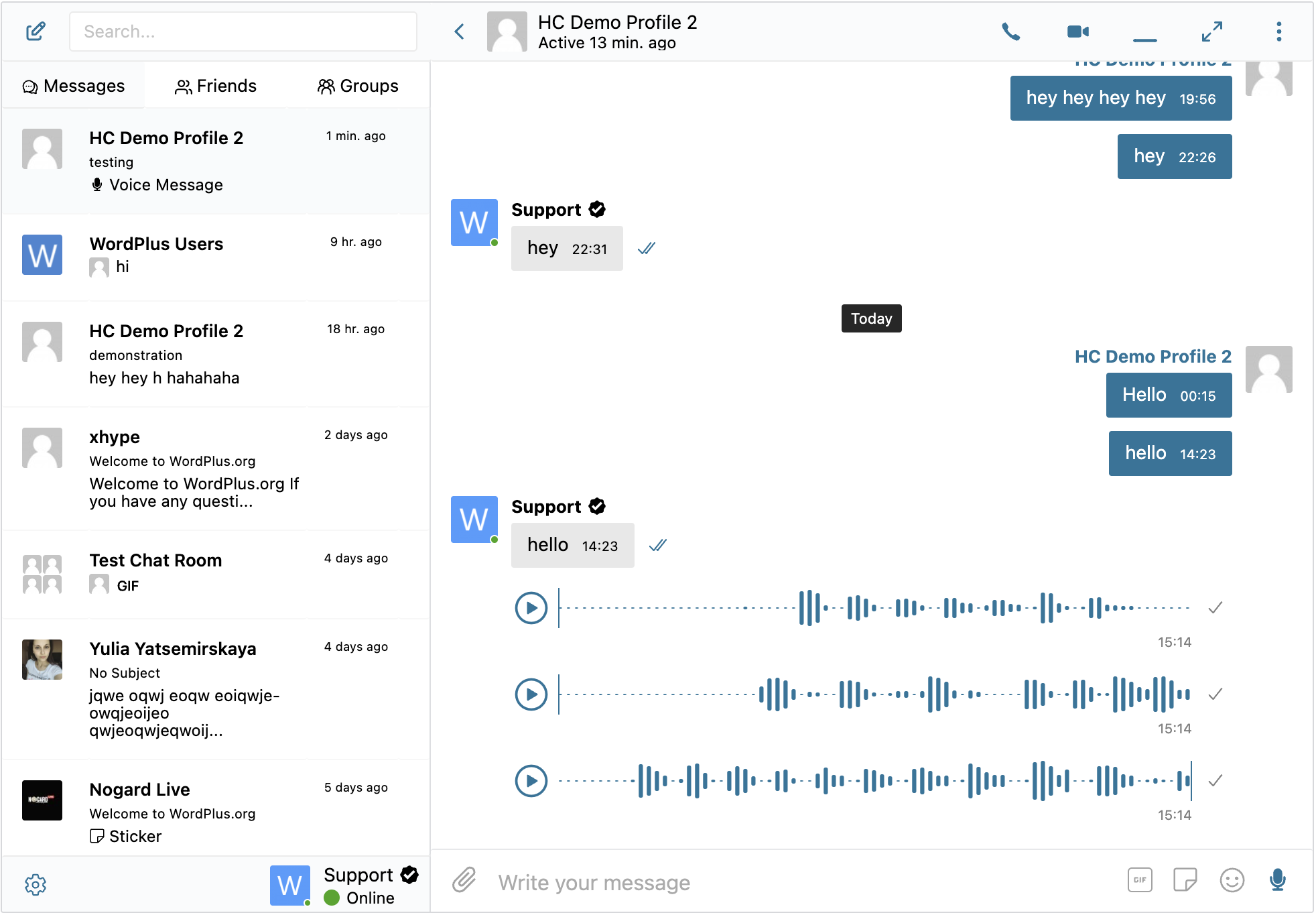This screenshot has width=1316, height=913.
Task: Play the first voice message from Support
Action: click(531, 607)
